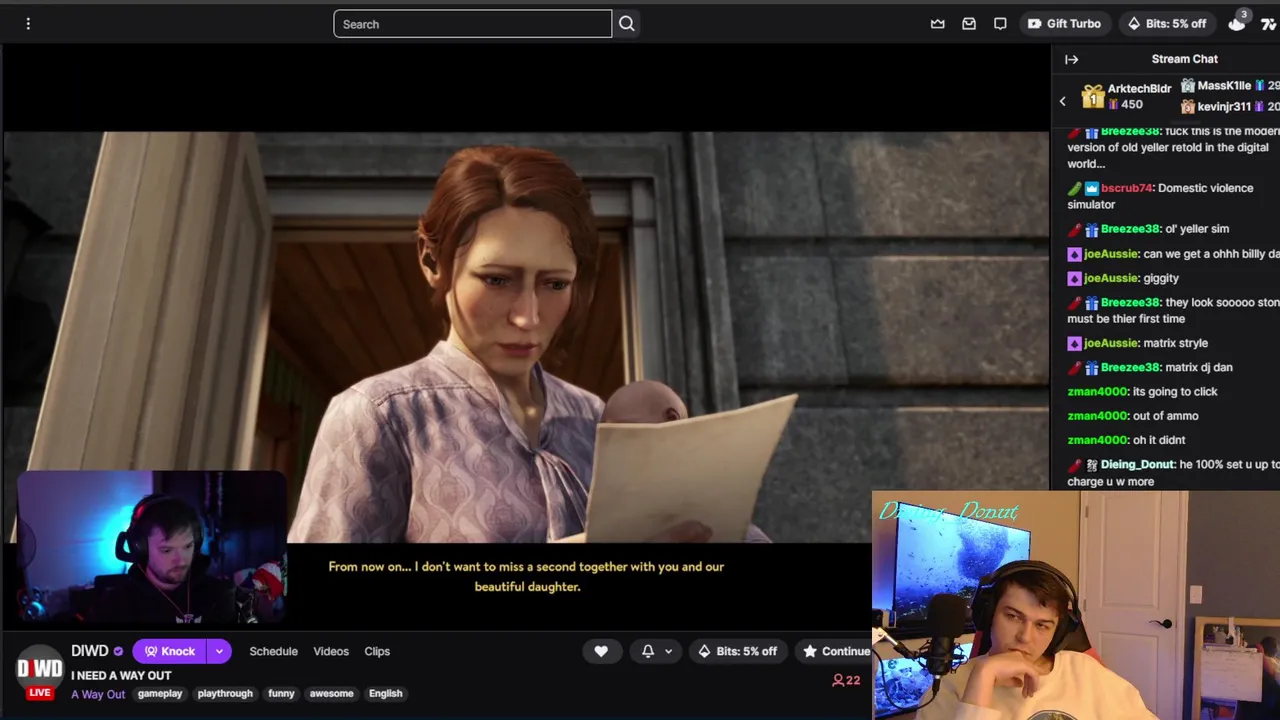Open the three-dot menu at top left
Screen dimensions: 1280x720
tap(28, 23)
